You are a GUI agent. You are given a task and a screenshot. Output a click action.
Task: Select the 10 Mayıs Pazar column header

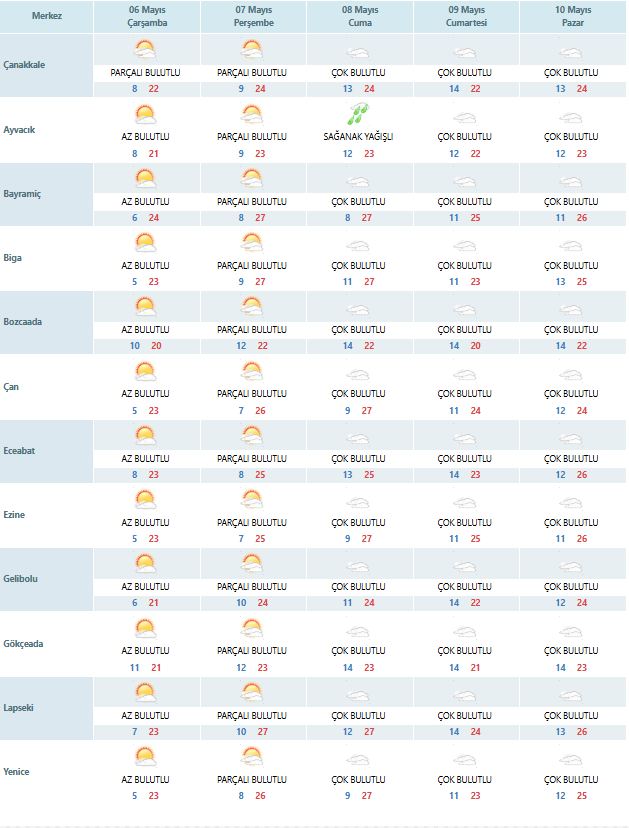(573, 16)
